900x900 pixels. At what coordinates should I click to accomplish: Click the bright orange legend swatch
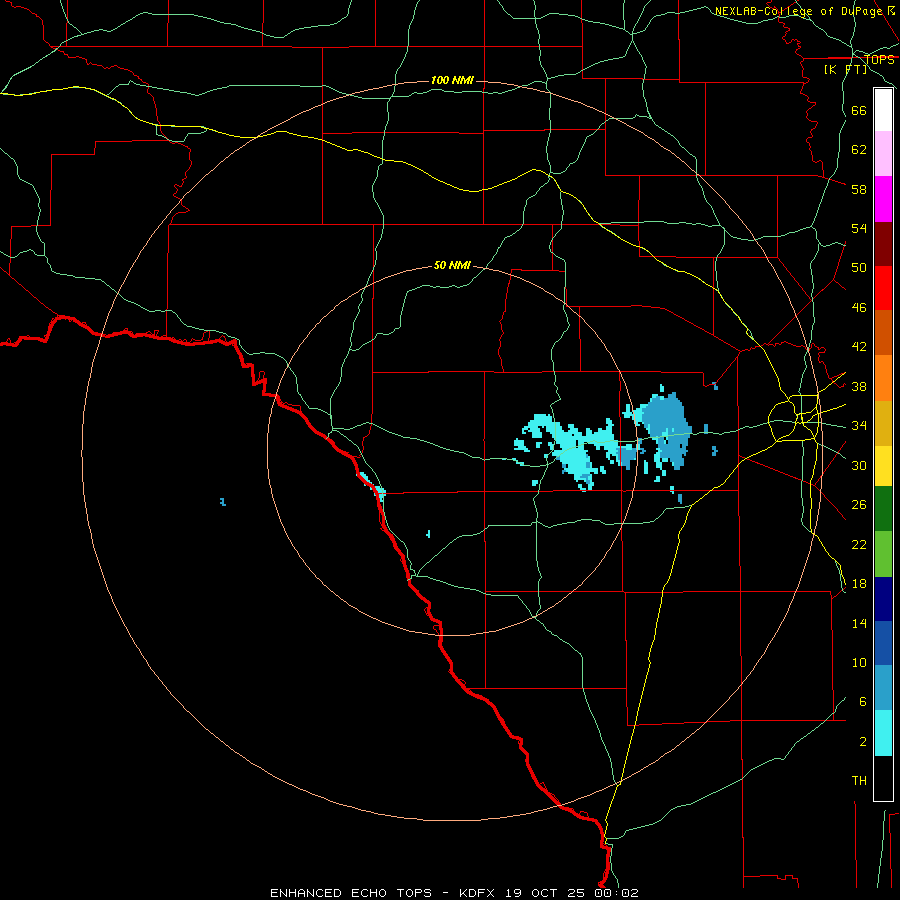(x=883, y=378)
